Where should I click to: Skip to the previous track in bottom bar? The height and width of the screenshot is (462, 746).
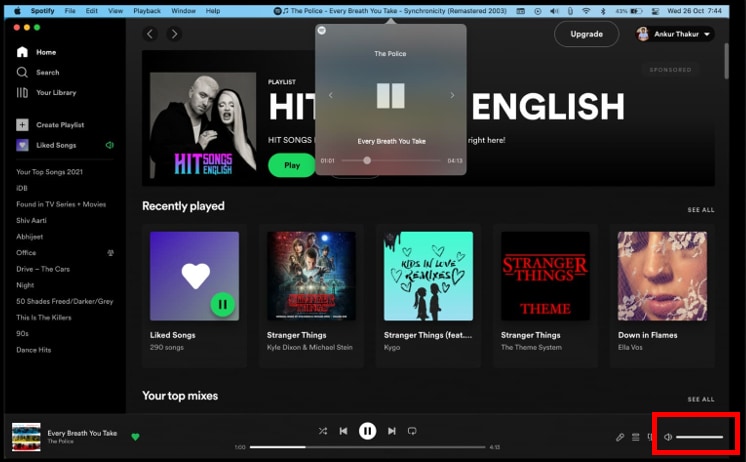point(344,431)
